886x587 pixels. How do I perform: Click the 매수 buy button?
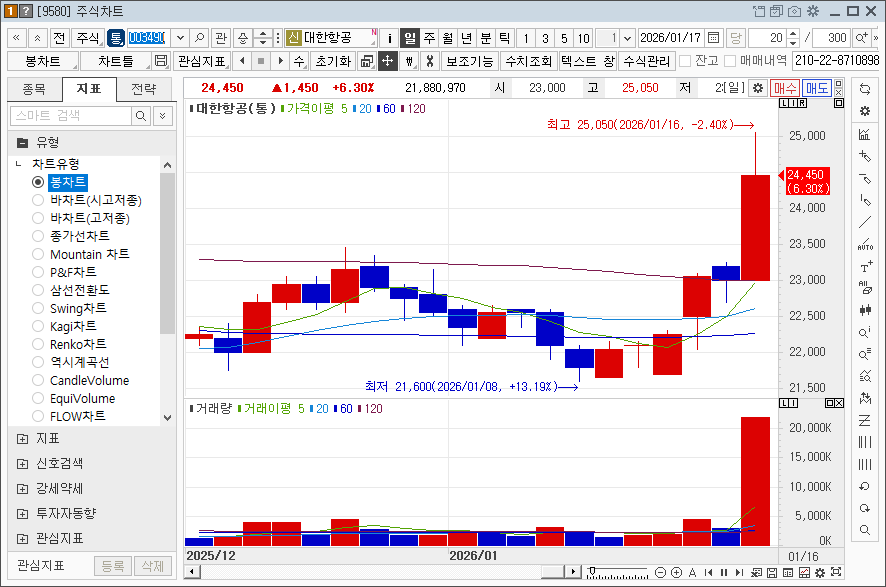784,88
